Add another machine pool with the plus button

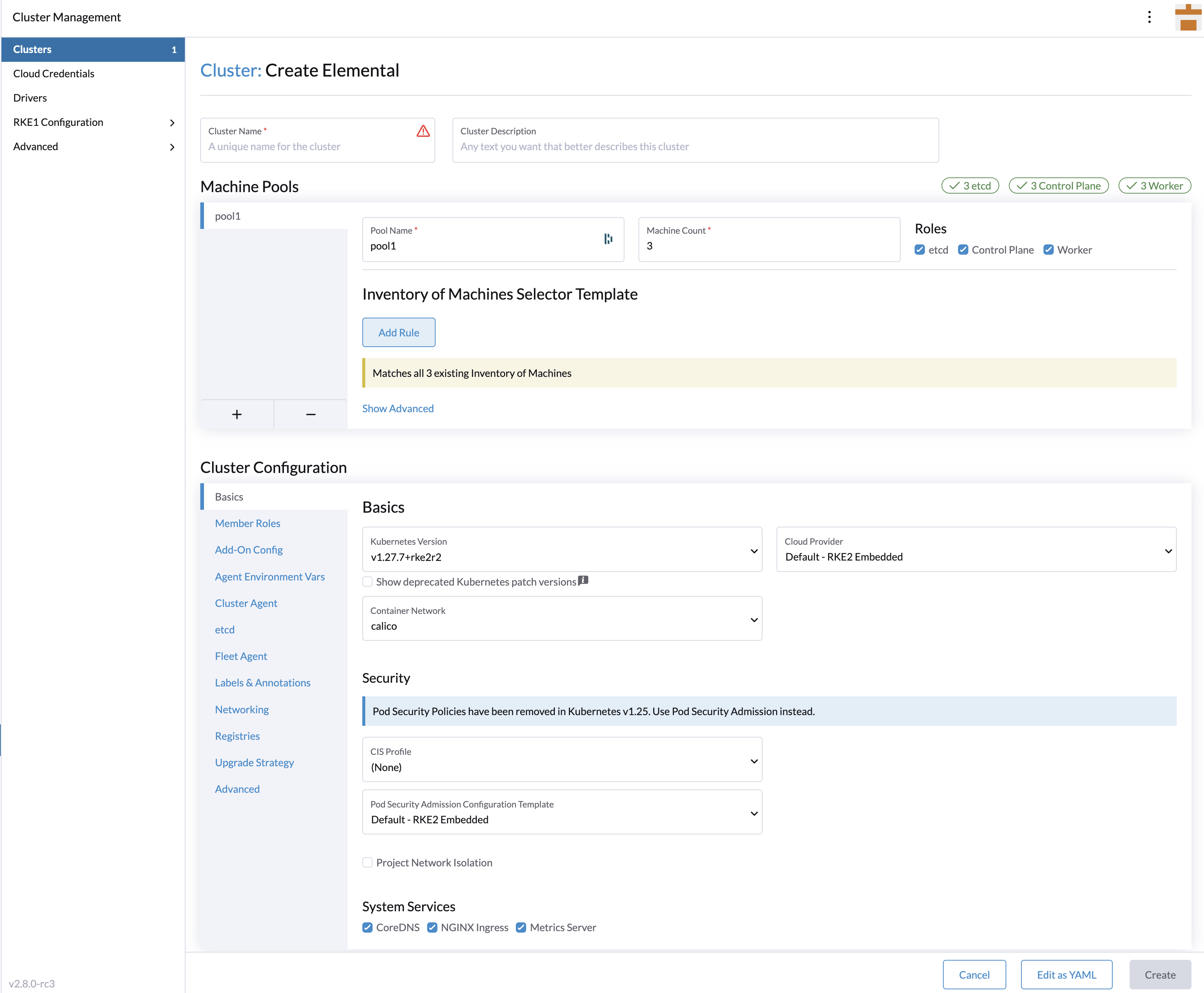point(237,414)
